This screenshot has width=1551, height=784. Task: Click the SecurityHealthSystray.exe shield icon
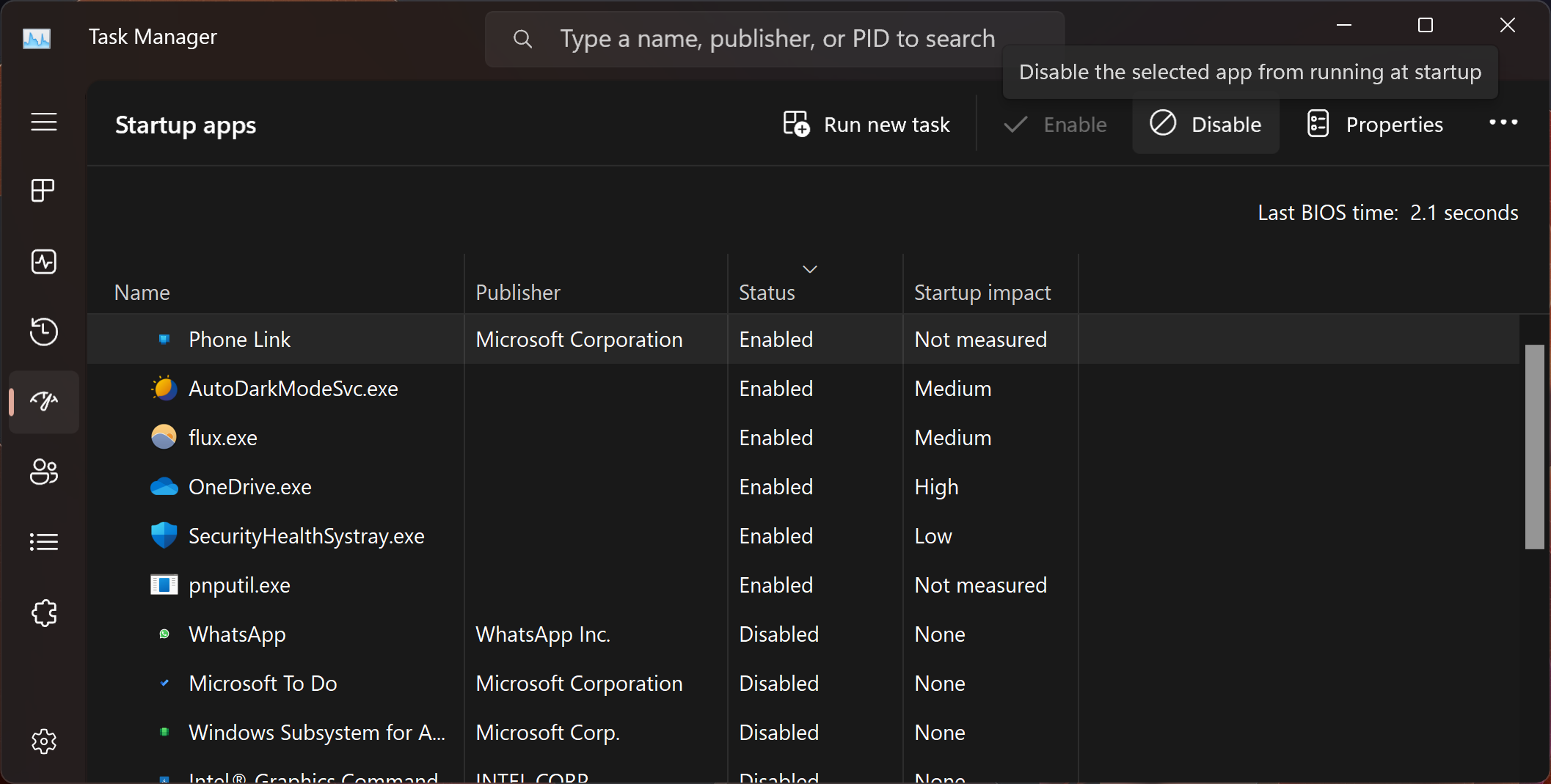tap(164, 535)
